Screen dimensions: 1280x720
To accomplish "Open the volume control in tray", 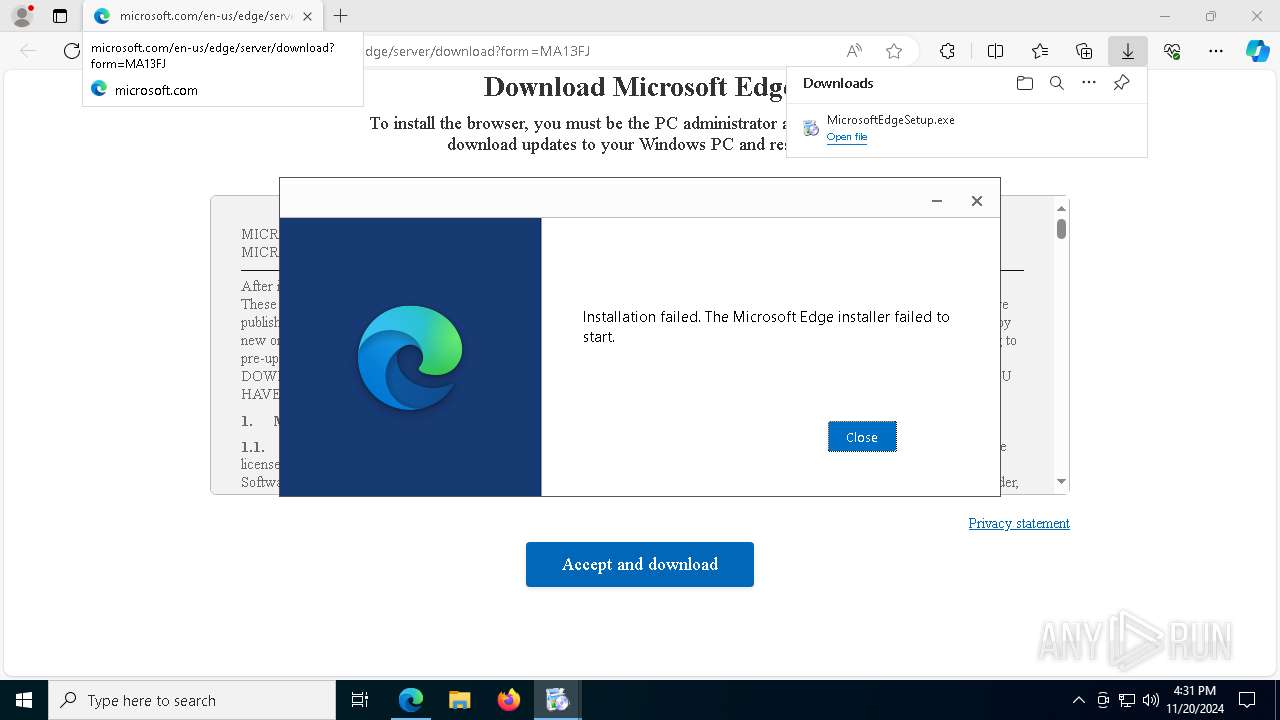I will [x=1151, y=700].
